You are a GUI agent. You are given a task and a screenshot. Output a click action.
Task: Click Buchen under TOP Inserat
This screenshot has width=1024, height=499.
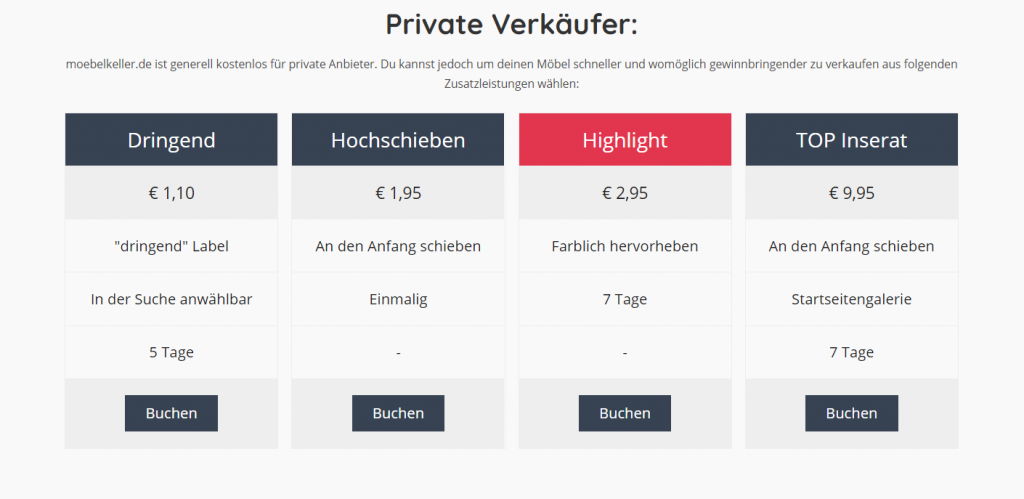(x=851, y=413)
